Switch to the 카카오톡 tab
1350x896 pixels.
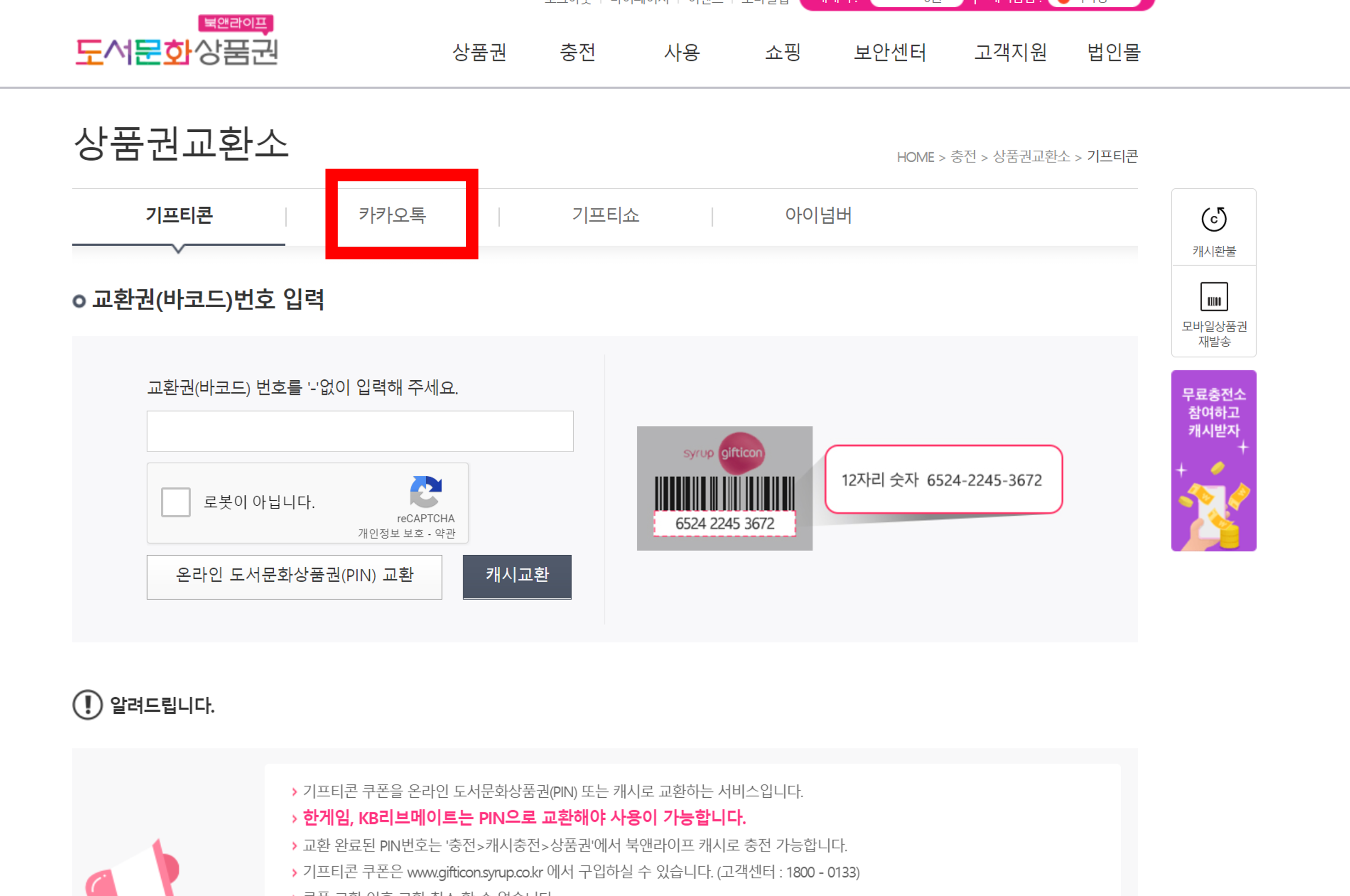393,215
